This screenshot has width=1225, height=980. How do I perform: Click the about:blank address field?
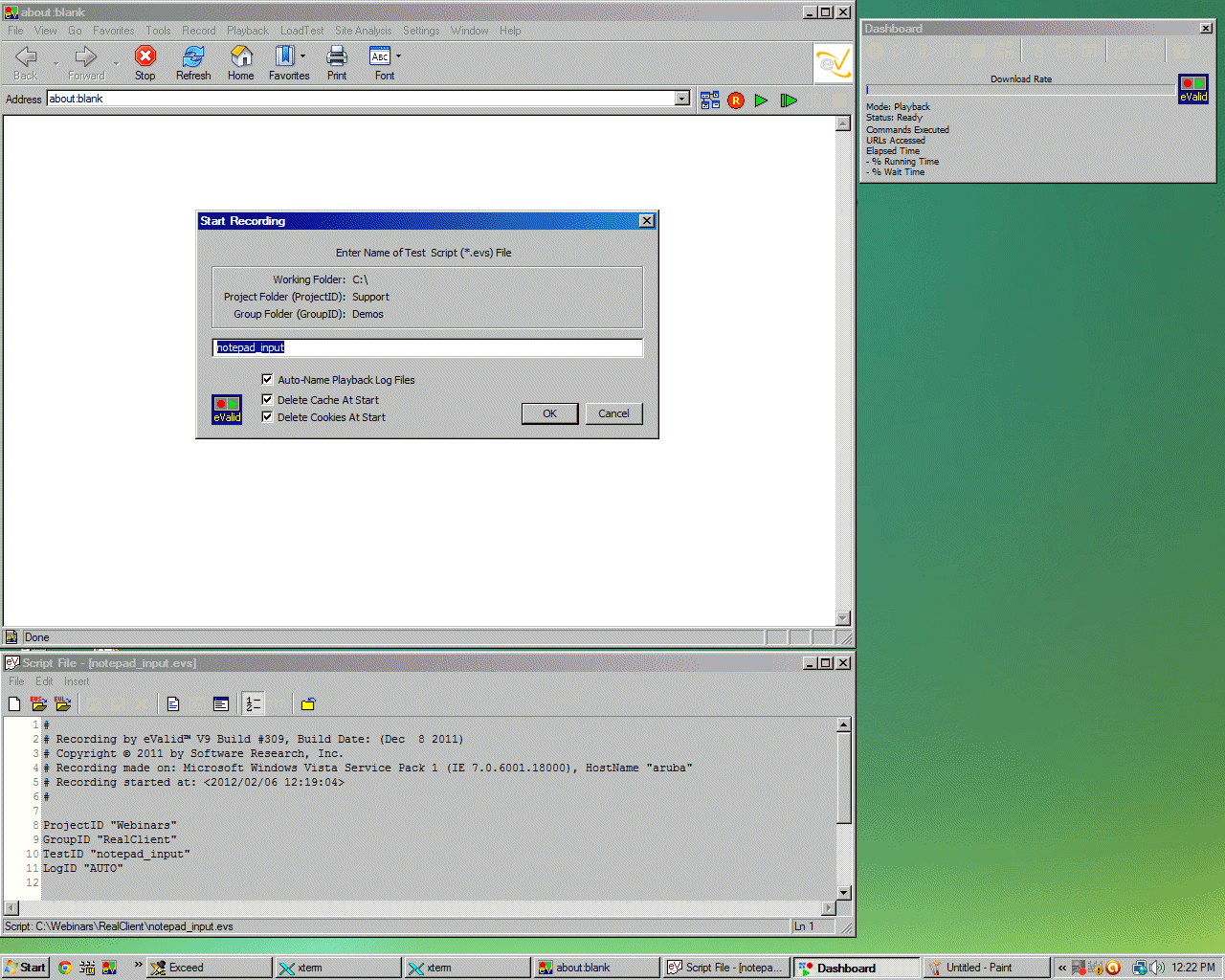click(361, 99)
